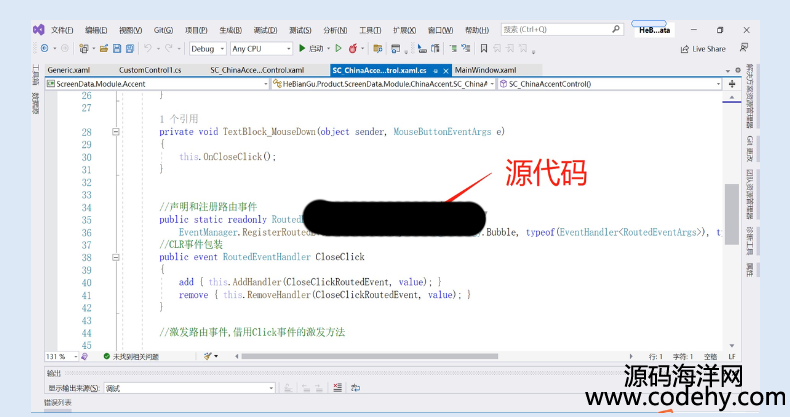Click the this.OnCloseClick() code line
Screen dimensions: 790x417
point(228,157)
